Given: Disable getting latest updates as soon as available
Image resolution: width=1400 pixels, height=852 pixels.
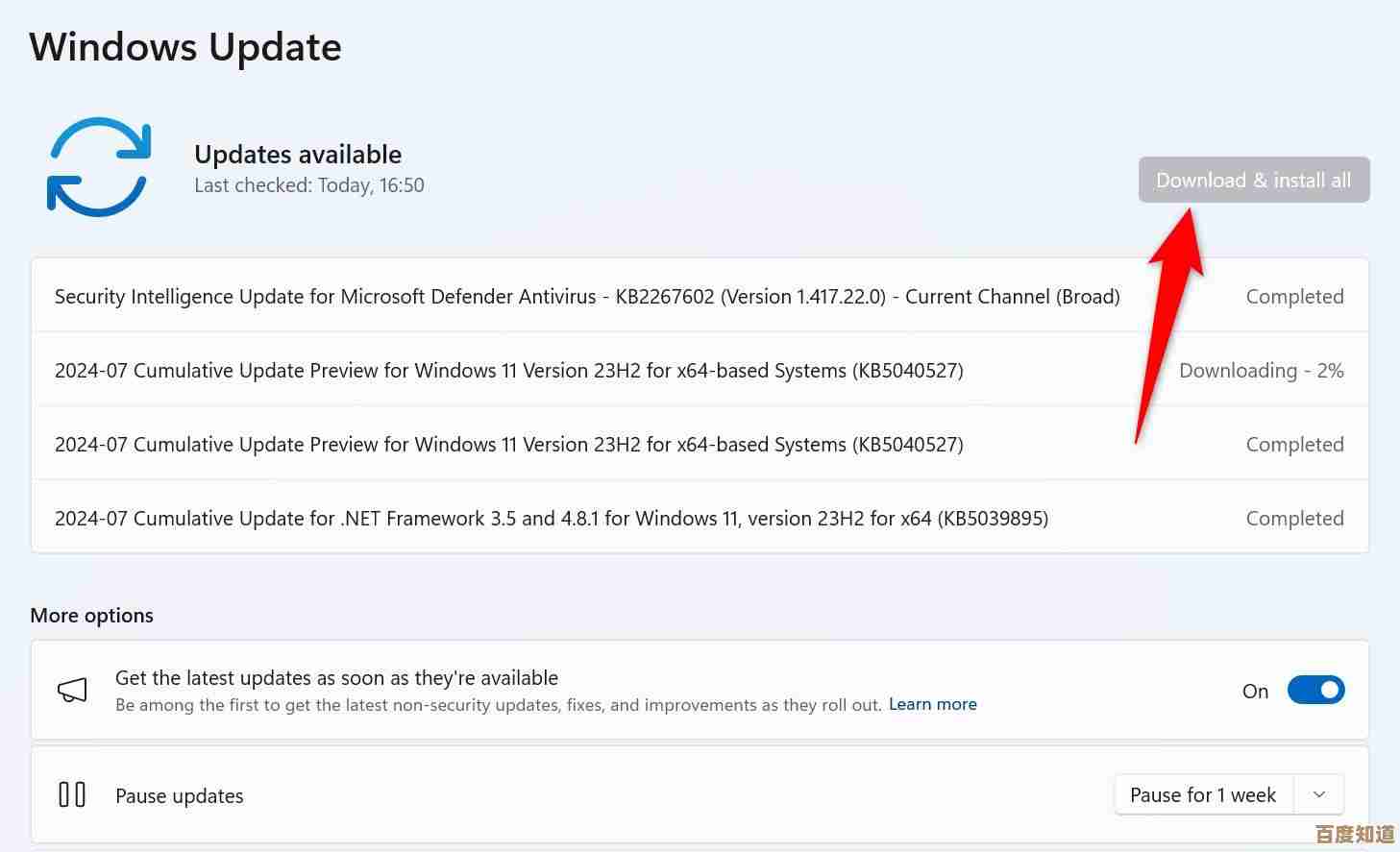Looking at the screenshot, I should click(x=1315, y=690).
